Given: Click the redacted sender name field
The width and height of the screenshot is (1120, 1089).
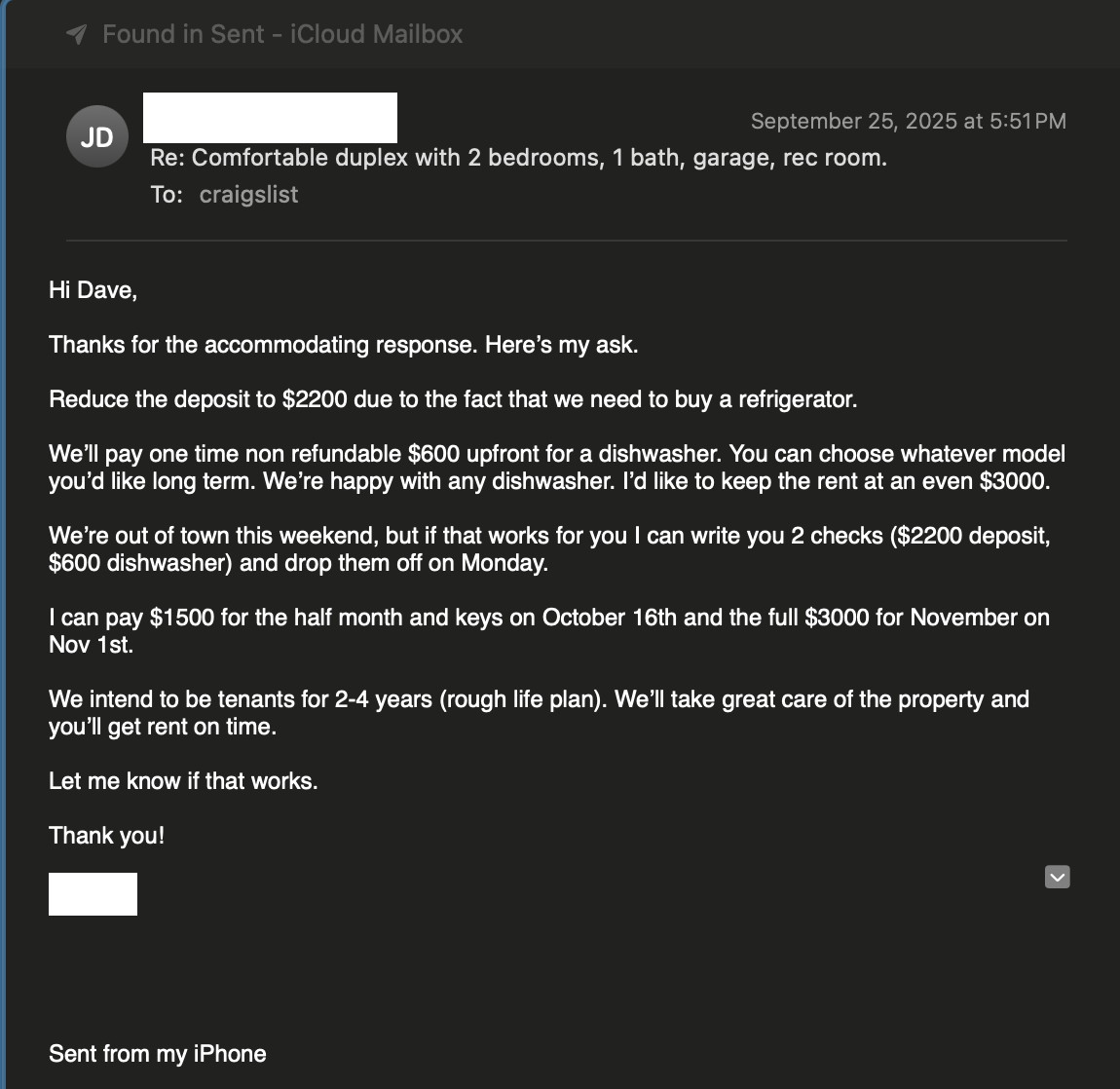Looking at the screenshot, I should pyautogui.click(x=270, y=117).
